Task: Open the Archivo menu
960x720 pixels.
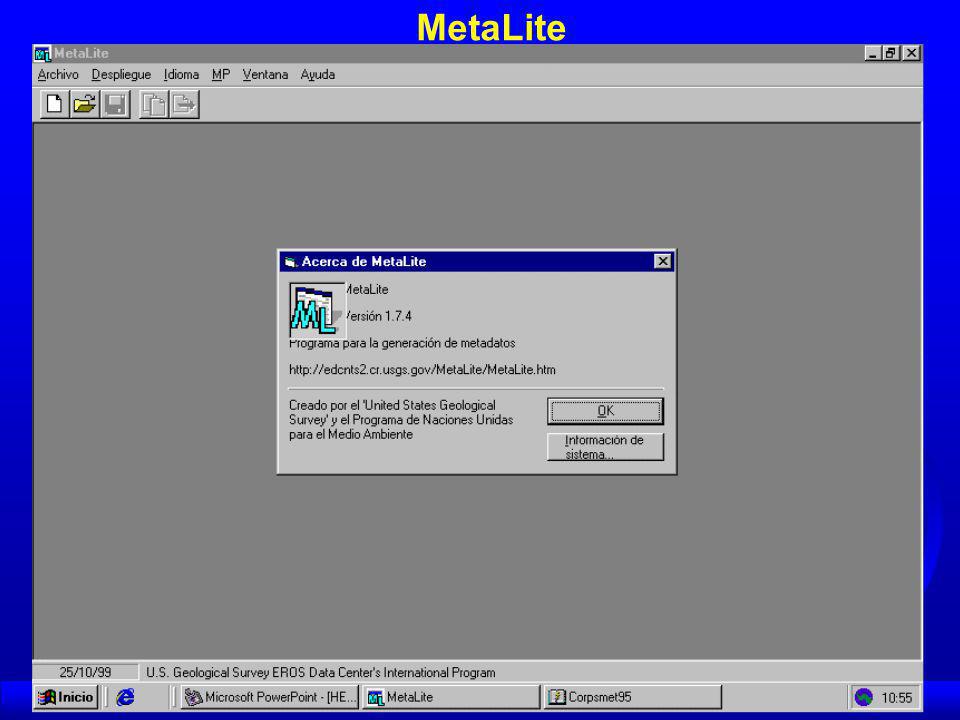Action: pyautogui.click(x=58, y=75)
